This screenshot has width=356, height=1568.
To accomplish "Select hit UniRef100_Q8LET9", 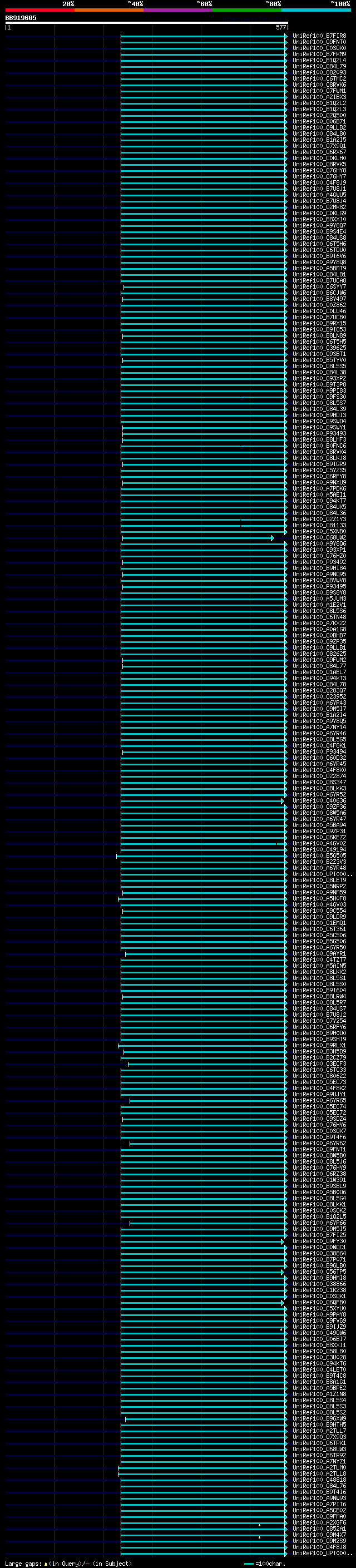I will [319, 881].
